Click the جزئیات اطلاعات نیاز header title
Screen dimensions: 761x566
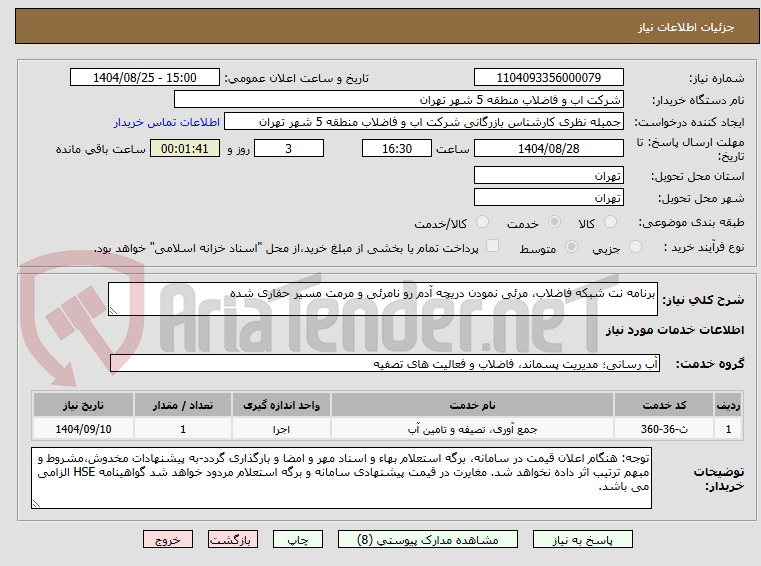(x=686, y=27)
